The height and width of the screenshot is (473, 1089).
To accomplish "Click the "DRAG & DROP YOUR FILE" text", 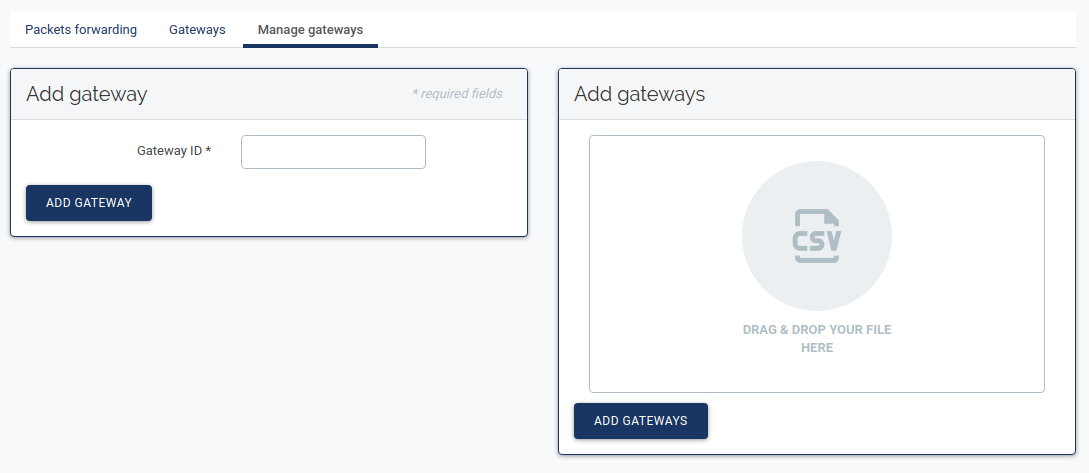I will pos(816,330).
